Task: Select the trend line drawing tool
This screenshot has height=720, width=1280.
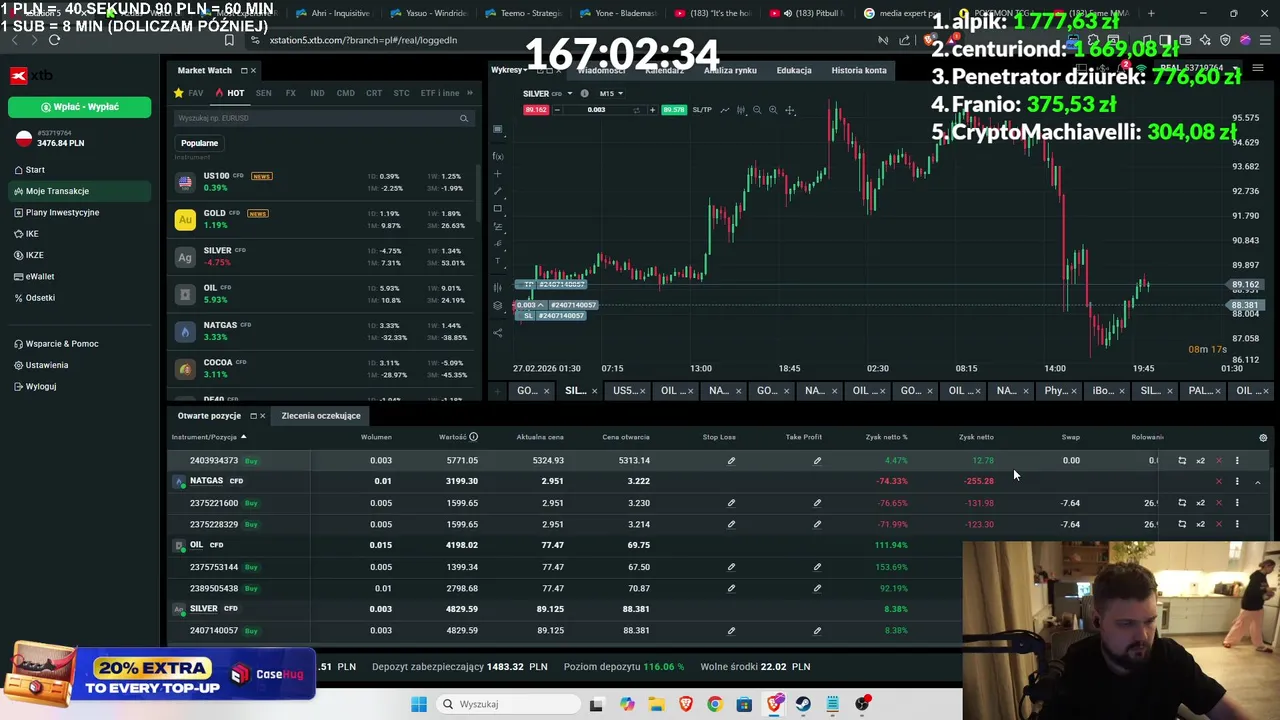Action: pyautogui.click(x=498, y=191)
